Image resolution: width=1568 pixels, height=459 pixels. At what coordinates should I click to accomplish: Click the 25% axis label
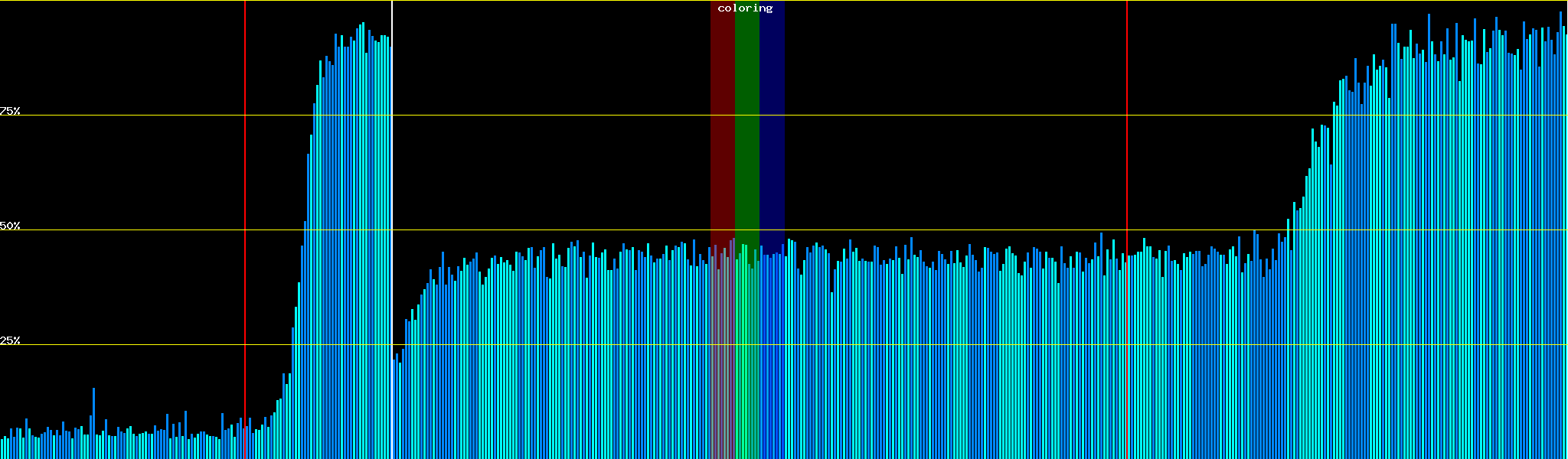[10, 340]
